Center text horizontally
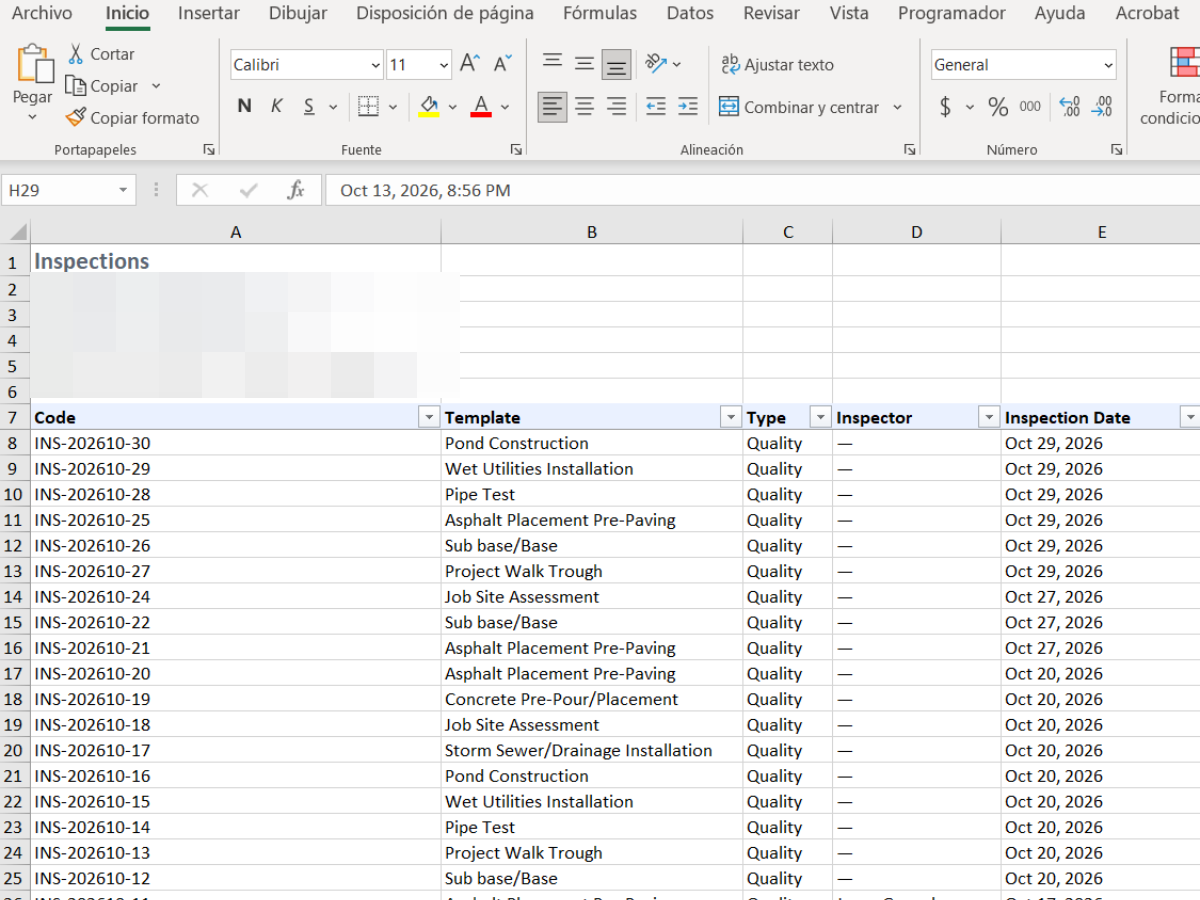1200x900 pixels. click(585, 106)
